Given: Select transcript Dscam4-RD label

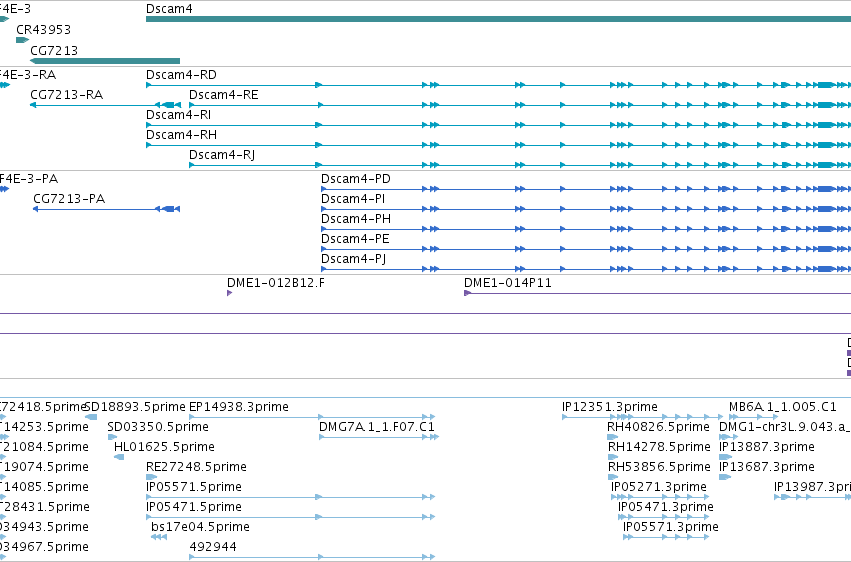Looking at the screenshot, I should [x=181, y=74].
